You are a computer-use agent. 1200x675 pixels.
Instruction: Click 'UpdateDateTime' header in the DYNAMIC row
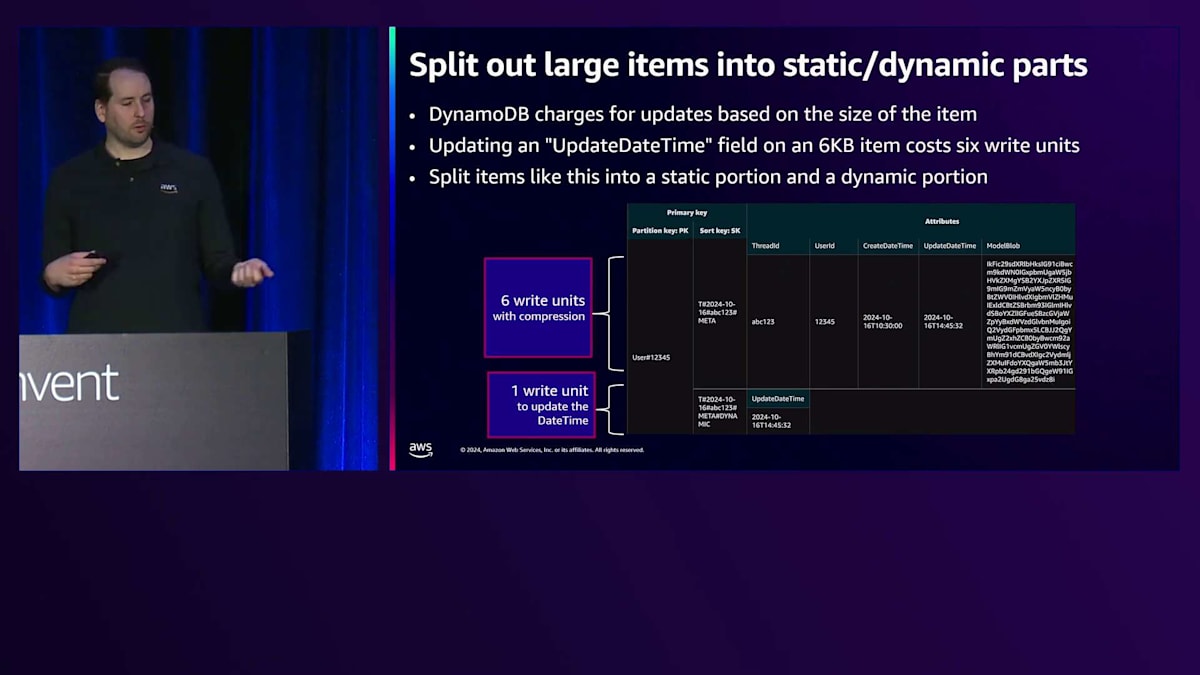(778, 399)
